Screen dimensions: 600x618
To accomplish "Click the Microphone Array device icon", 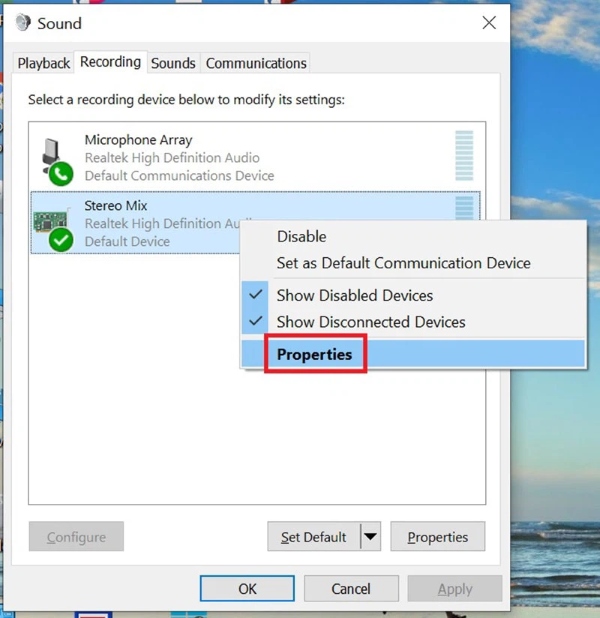I will pyautogui.click(x=54, y=159).
